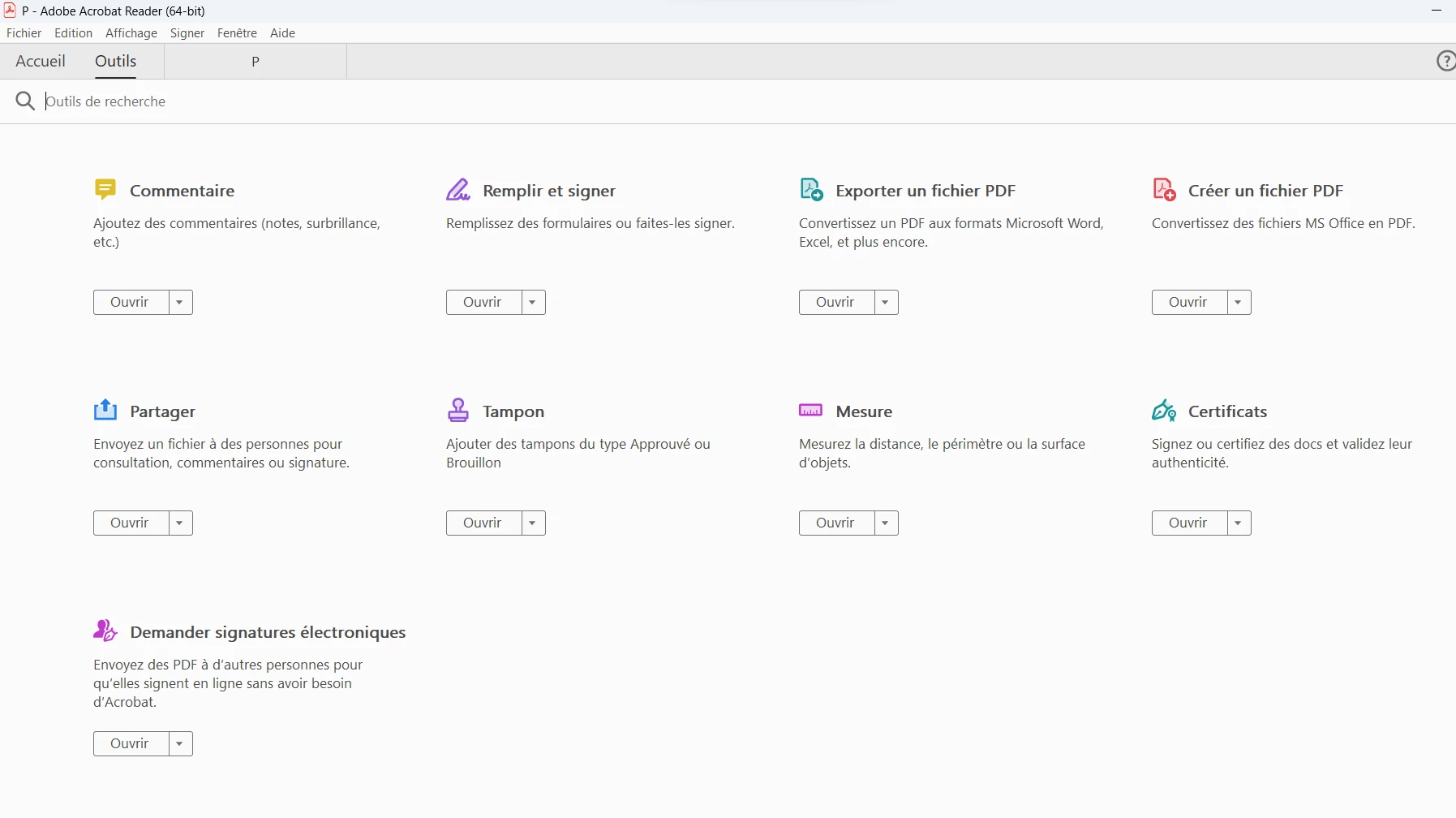Click the Demander signatures électroniques icon
Viewport: 1456px width, 818px height.
(105, 631)
